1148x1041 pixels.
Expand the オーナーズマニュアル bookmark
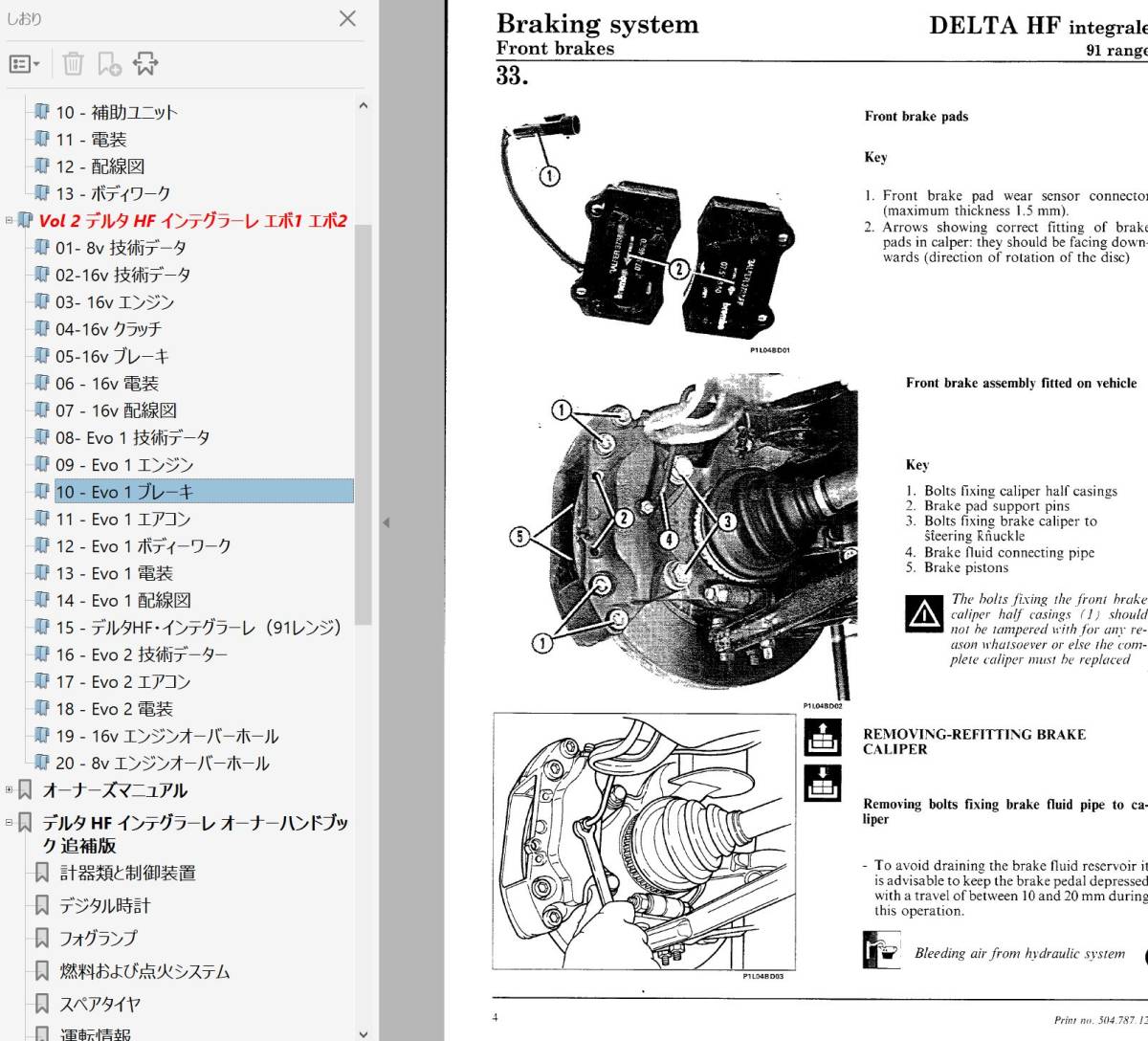[10, 790]
